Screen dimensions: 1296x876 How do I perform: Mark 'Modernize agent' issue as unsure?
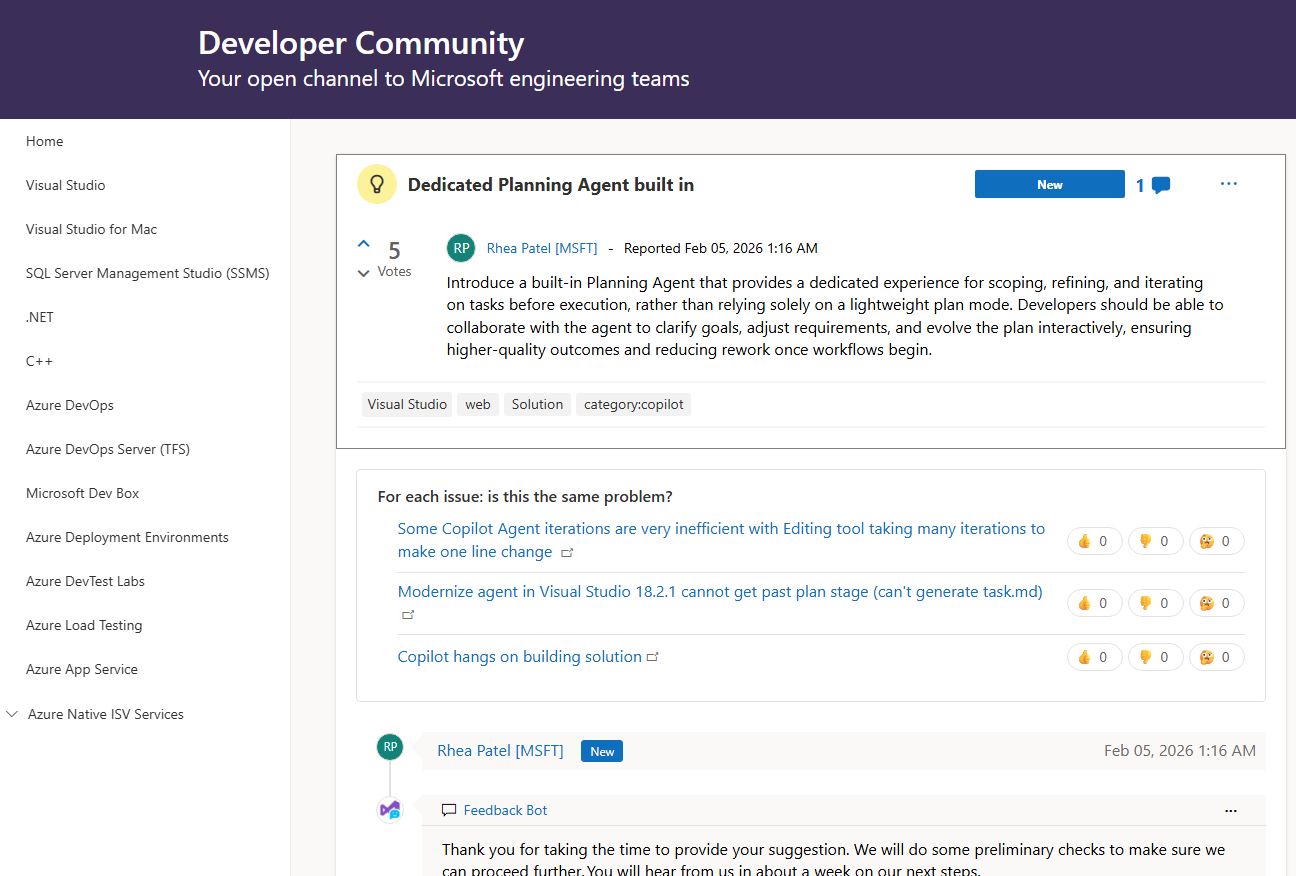1217,603
